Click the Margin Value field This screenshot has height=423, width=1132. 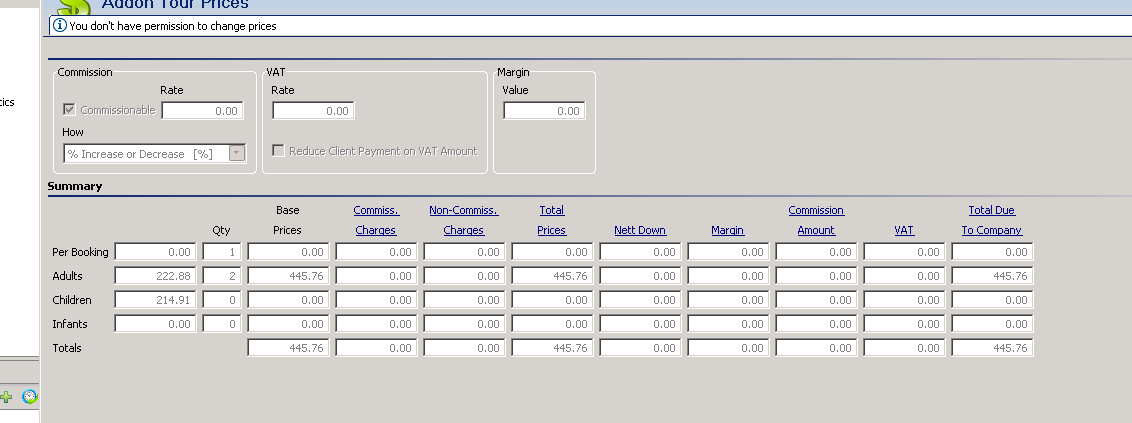544,110
